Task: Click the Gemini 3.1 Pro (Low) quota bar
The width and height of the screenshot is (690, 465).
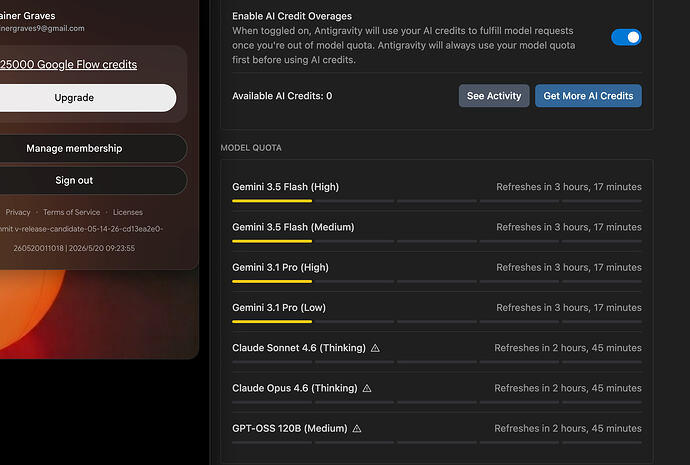Action: [437, 322]
